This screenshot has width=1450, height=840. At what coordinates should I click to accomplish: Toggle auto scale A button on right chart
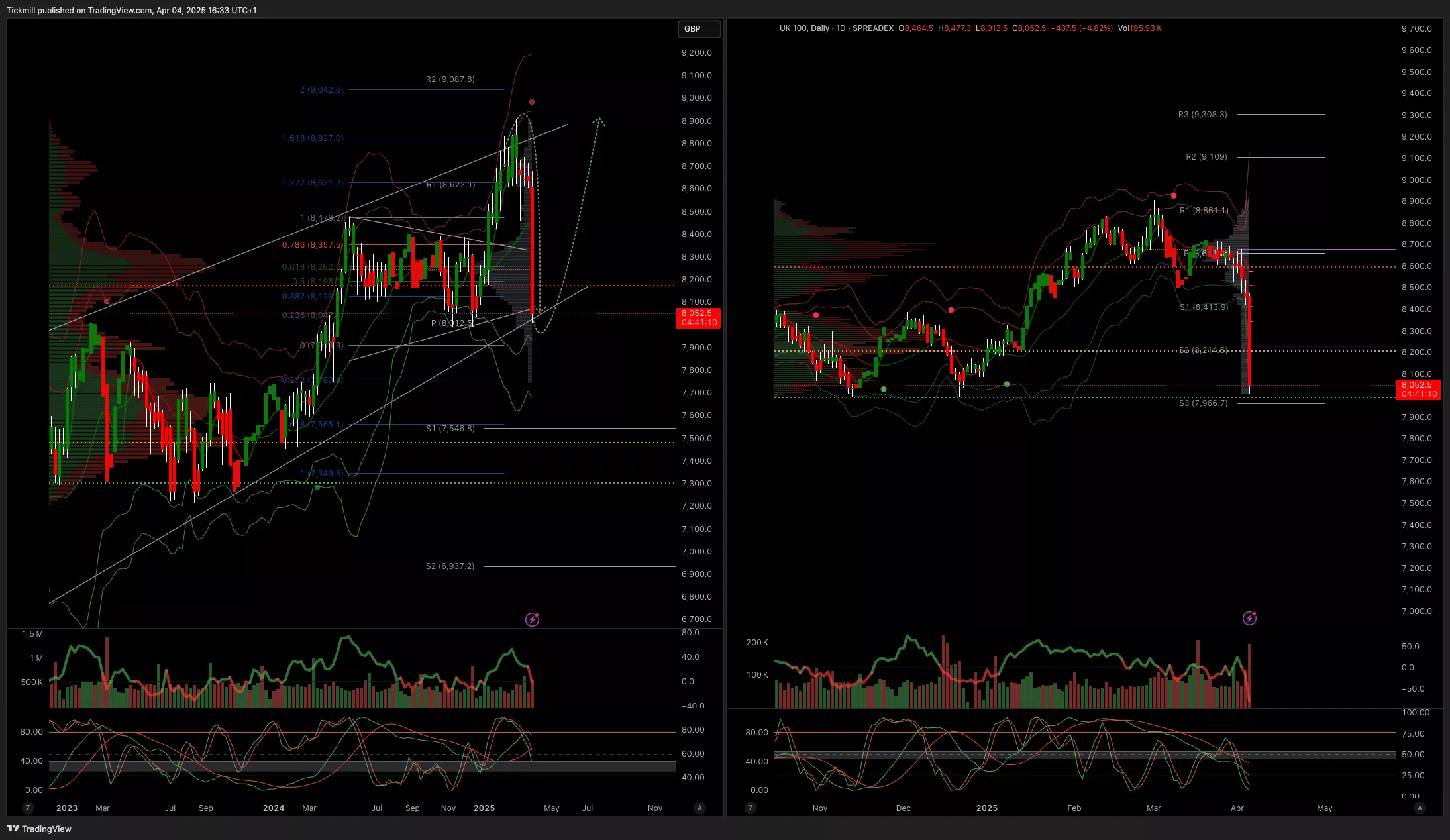(x=1419, y=808)
